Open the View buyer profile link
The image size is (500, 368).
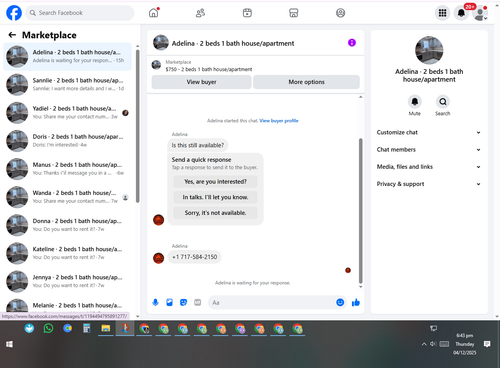click(279, 121)
